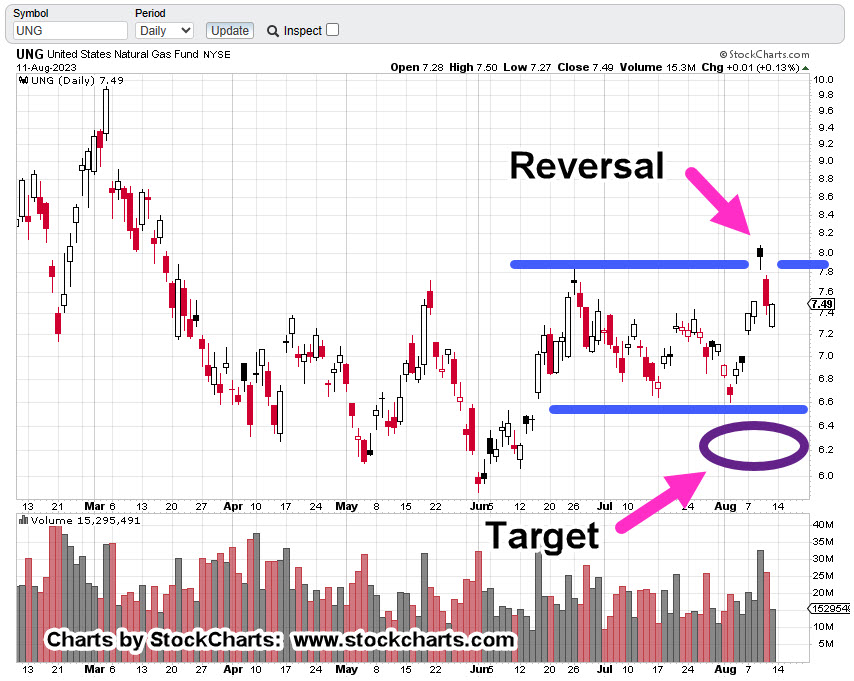Open the Period dropdown set to Daily
The width and height of the screenshot is (854, 681).
pos(164,31)
